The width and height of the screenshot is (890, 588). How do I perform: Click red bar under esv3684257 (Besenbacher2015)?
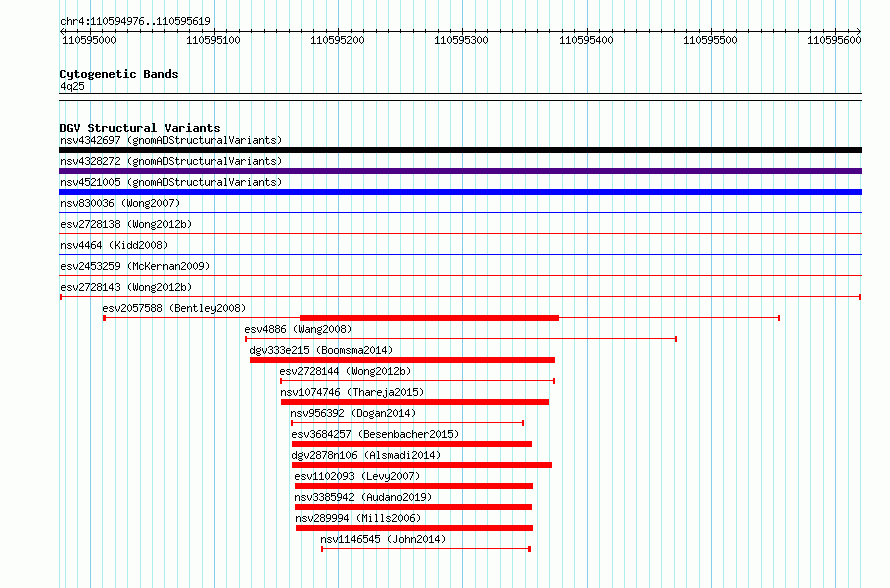pos(412,444)
